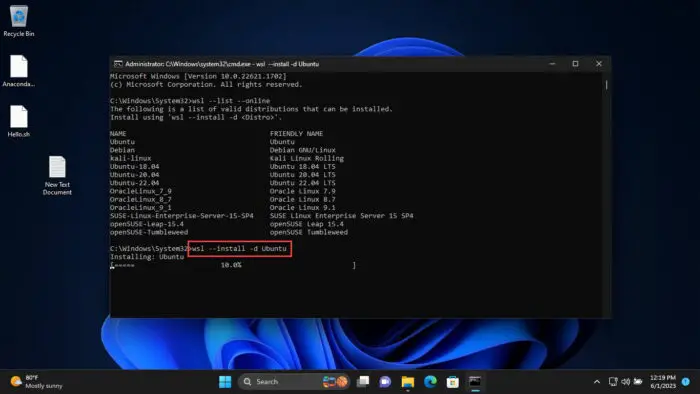Image resolution: width=700 pixels, height=394 pixels.
Task: Click the 'Ubuntu 22.04 LTS' friendly name
Action: 302,183
